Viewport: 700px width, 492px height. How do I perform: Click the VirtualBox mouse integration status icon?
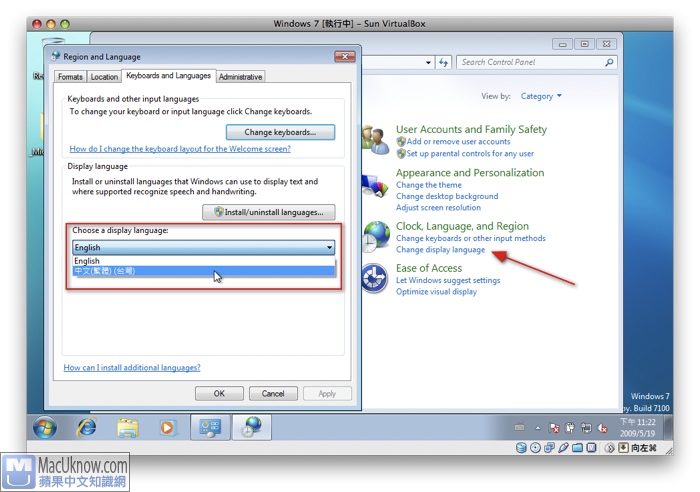[x=610, y=448]
